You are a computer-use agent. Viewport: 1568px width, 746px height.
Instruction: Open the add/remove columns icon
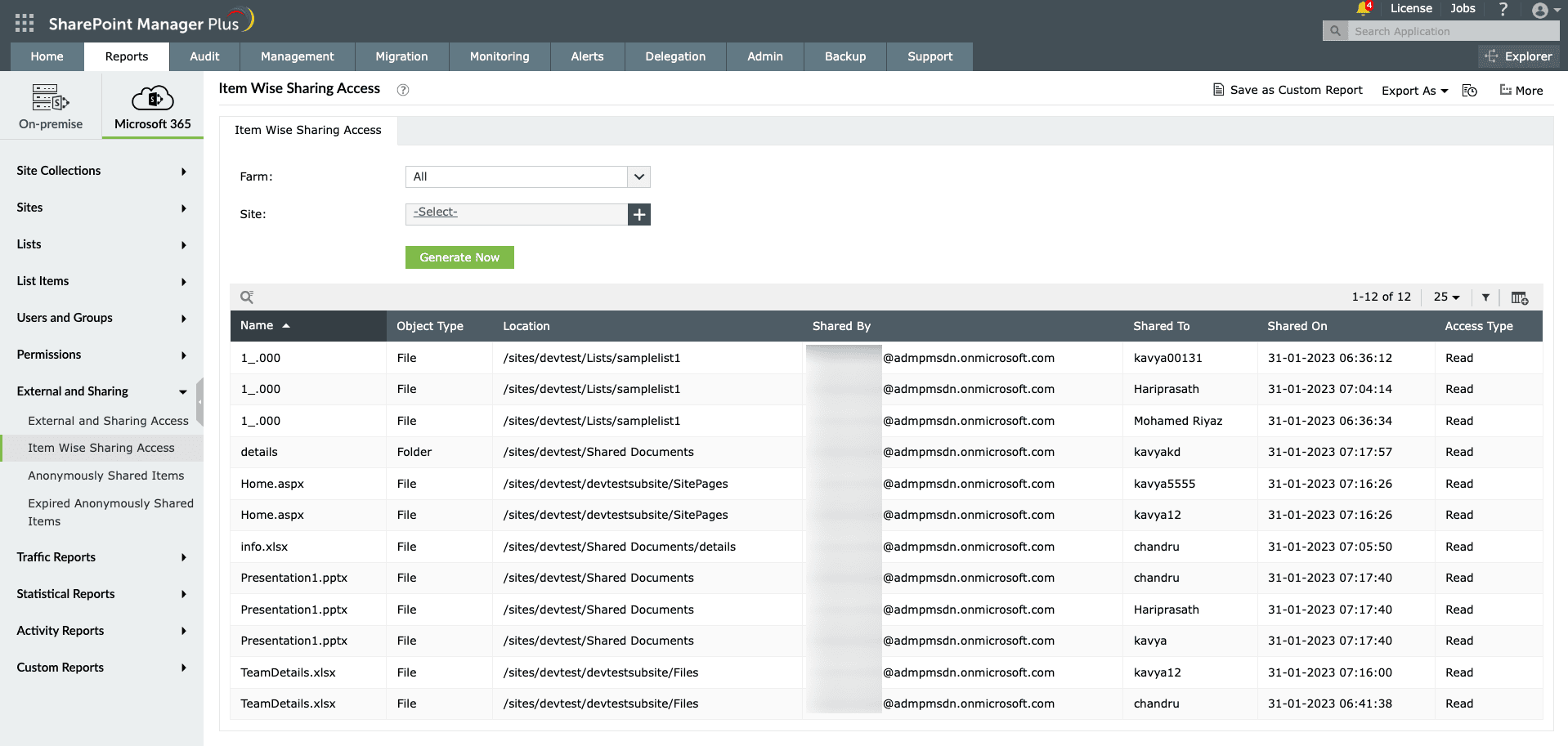[x=1520, y=297]
